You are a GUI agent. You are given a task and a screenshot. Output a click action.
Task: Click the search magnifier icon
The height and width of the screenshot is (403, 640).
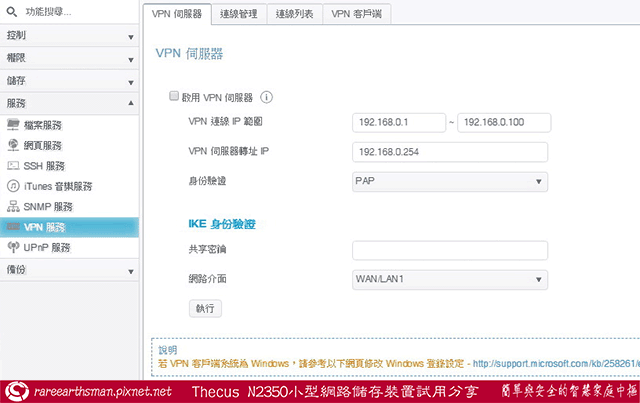tap(12, 12)
